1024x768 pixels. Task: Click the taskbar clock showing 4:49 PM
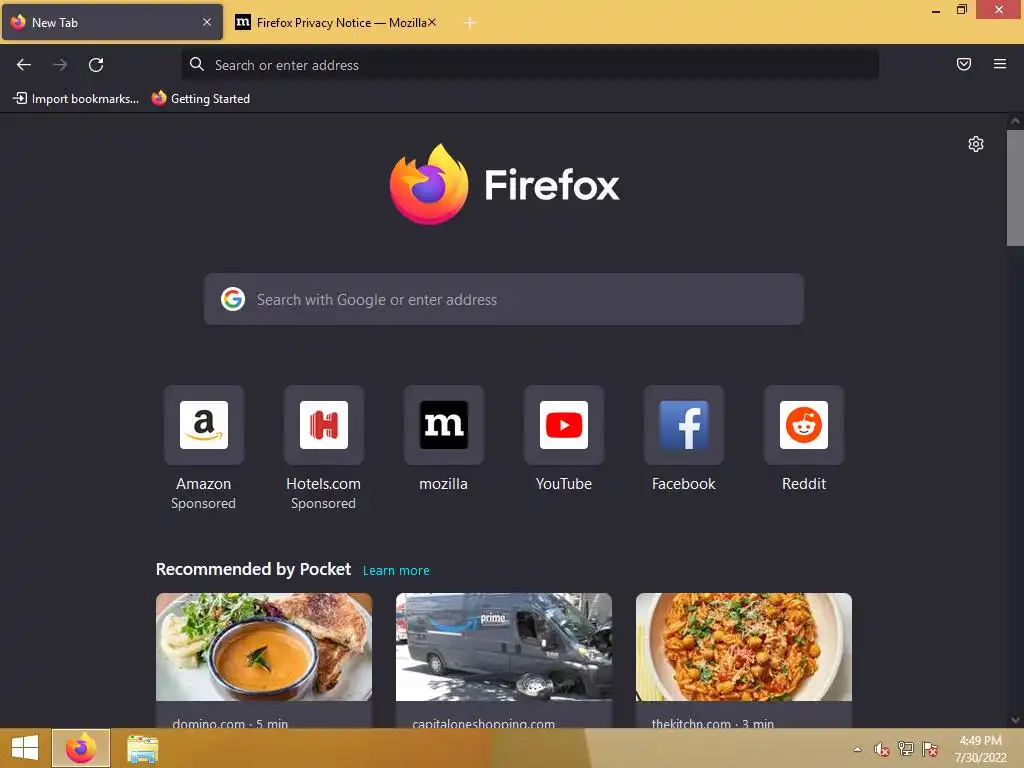click(980, 749)
